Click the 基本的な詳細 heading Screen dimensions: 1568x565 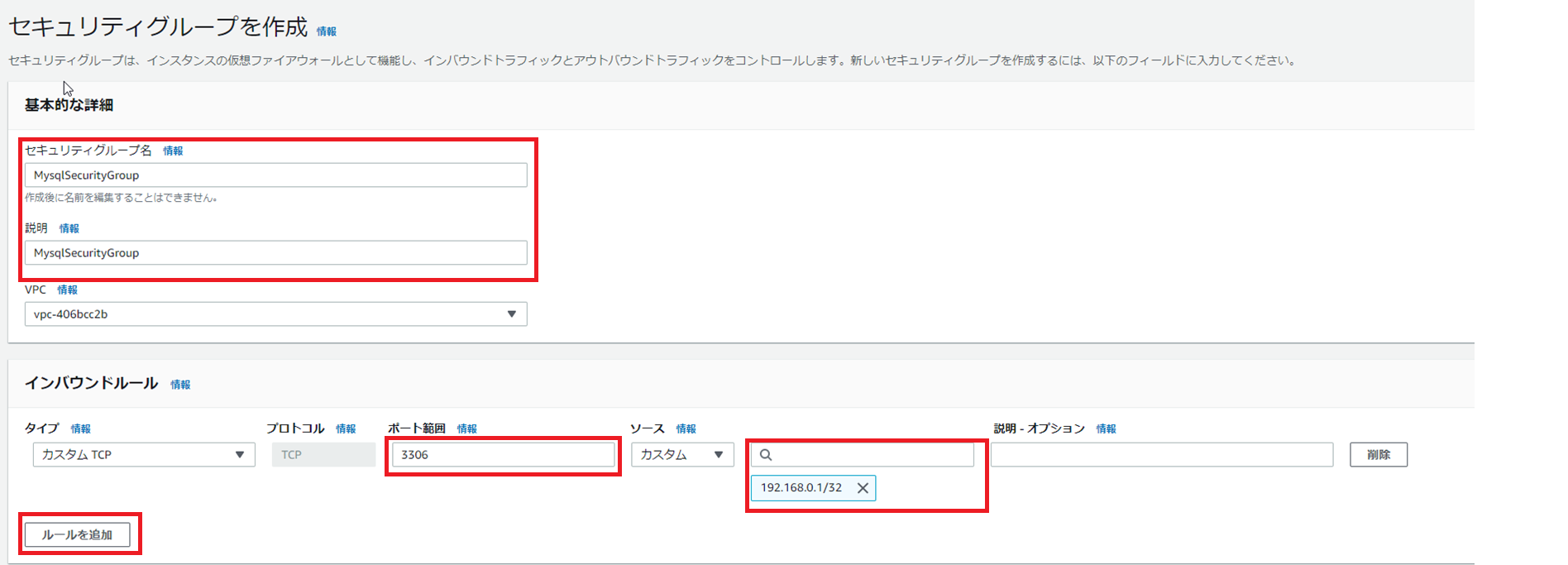(x=69, y=105)
